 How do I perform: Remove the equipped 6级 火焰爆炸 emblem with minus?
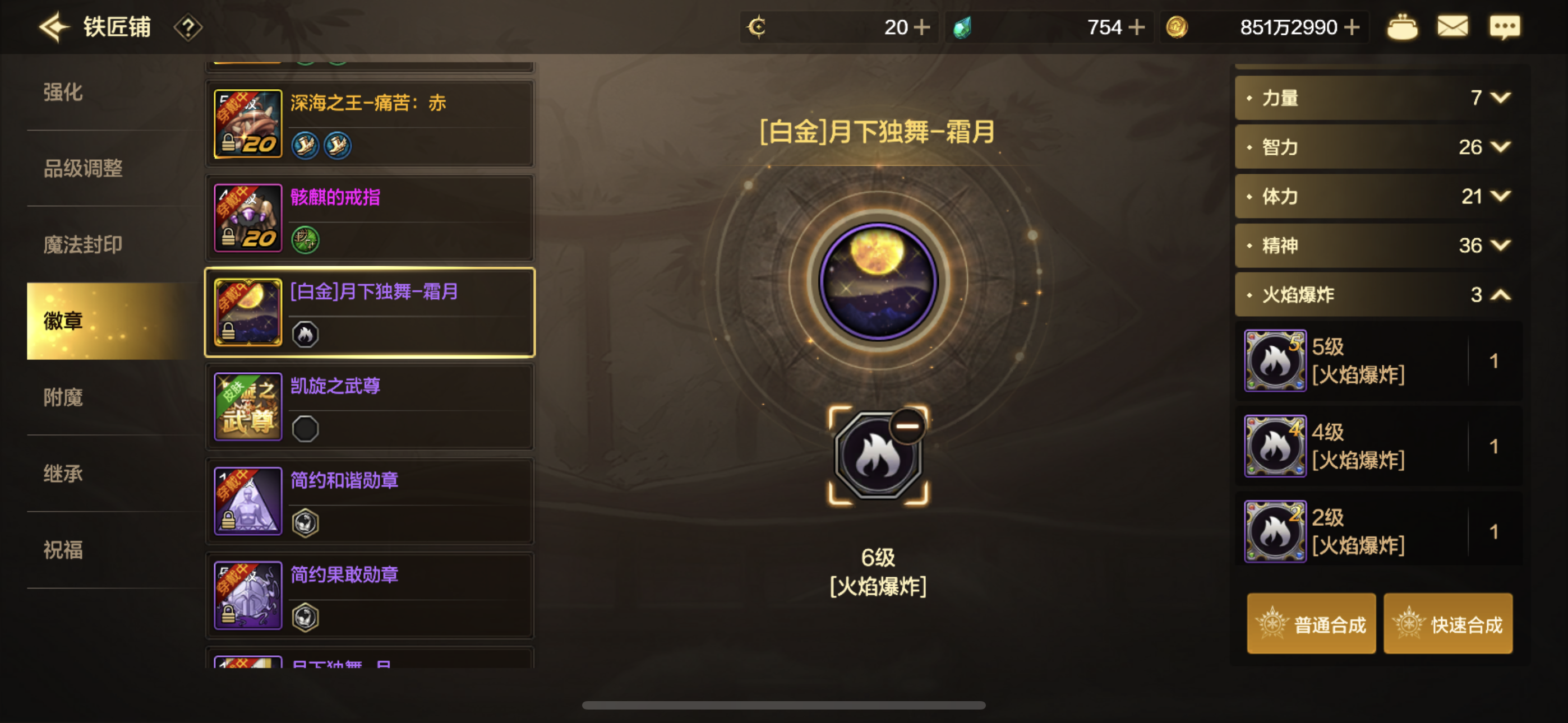tap(907, 426)
